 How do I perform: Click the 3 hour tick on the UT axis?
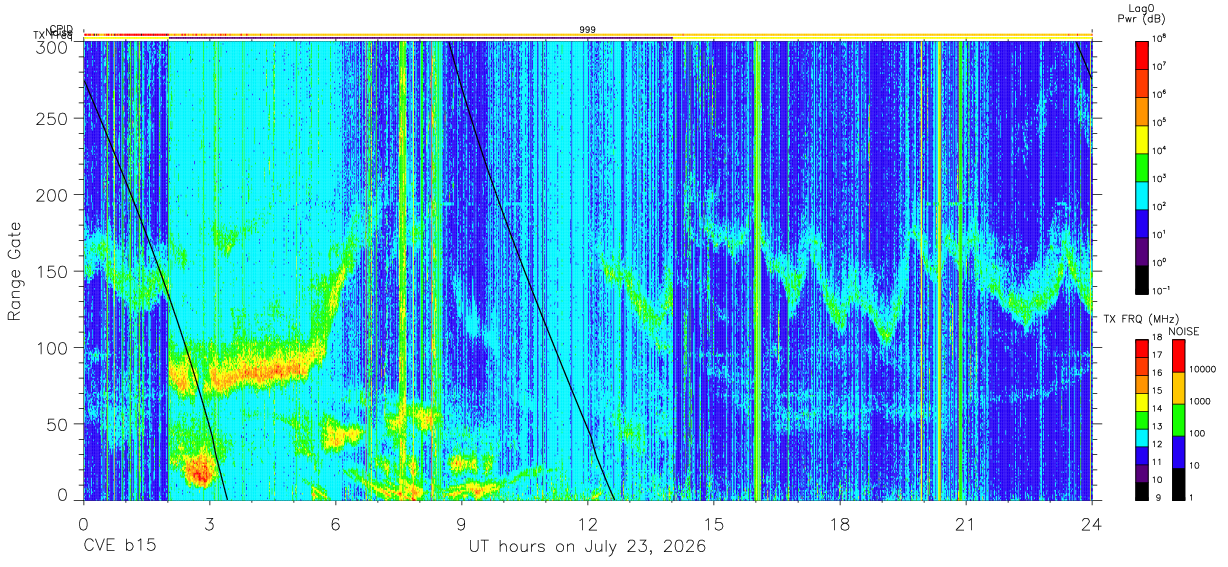(x=209, y=523)
